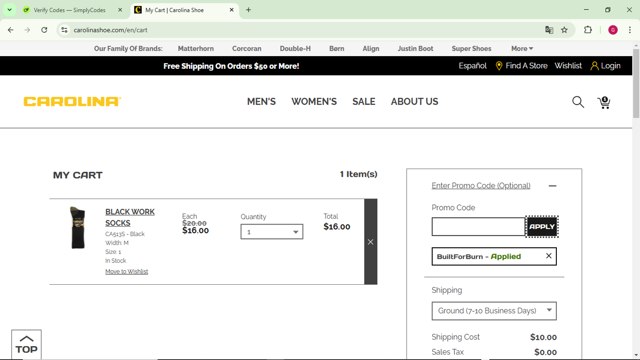
Task: Click the browser forward arrow
Action: [27, 30]
